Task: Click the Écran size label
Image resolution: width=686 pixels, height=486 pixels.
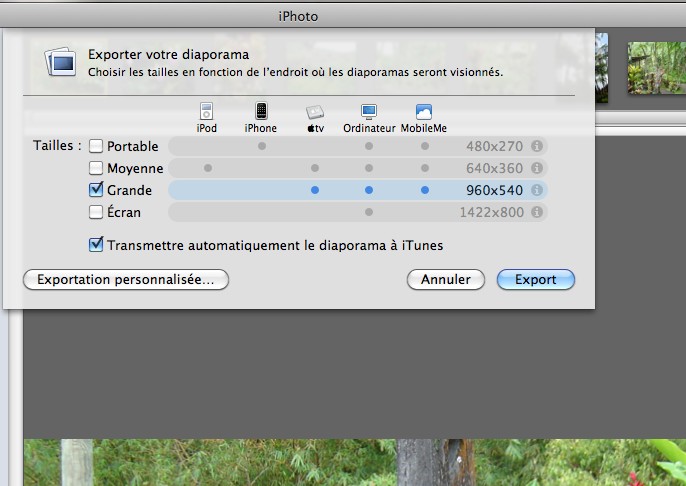Action: [124, 212]
